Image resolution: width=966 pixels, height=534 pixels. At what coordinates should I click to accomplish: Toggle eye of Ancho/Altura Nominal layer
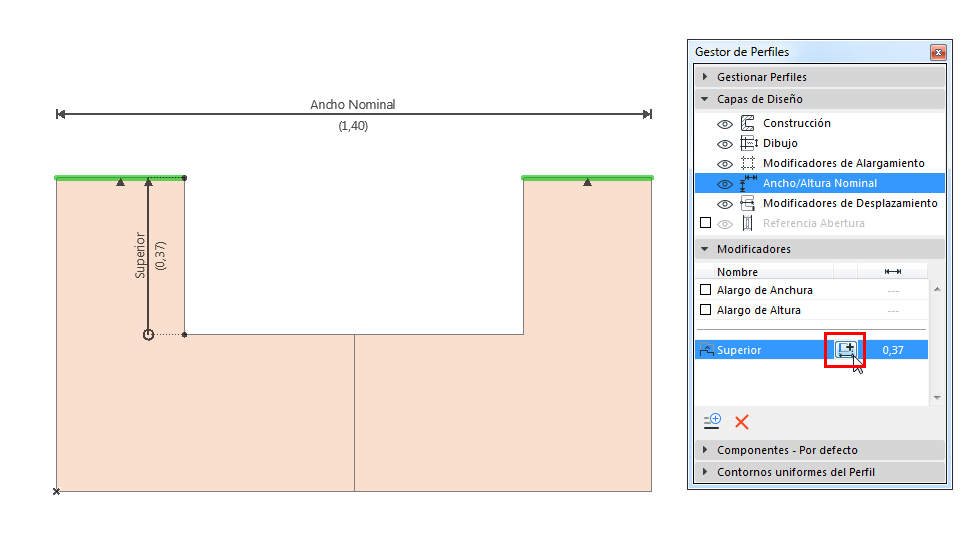(724, 184)
